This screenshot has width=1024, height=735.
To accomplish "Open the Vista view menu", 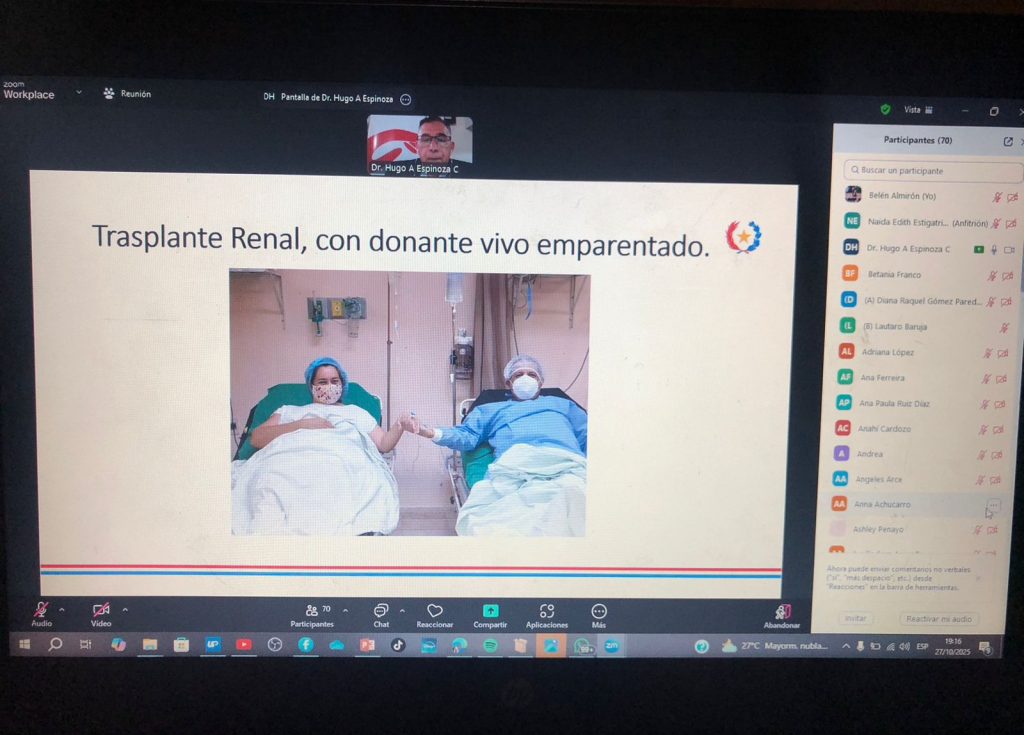I will (x=917, y=109).
